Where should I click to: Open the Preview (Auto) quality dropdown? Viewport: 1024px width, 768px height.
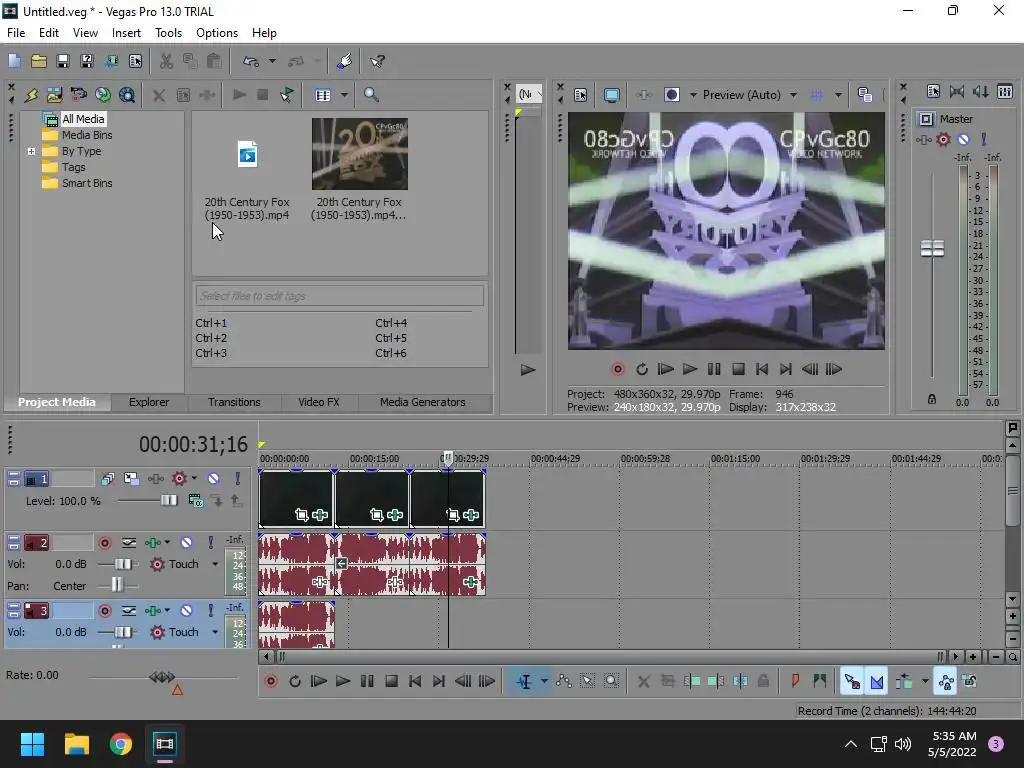coord(793,95)
